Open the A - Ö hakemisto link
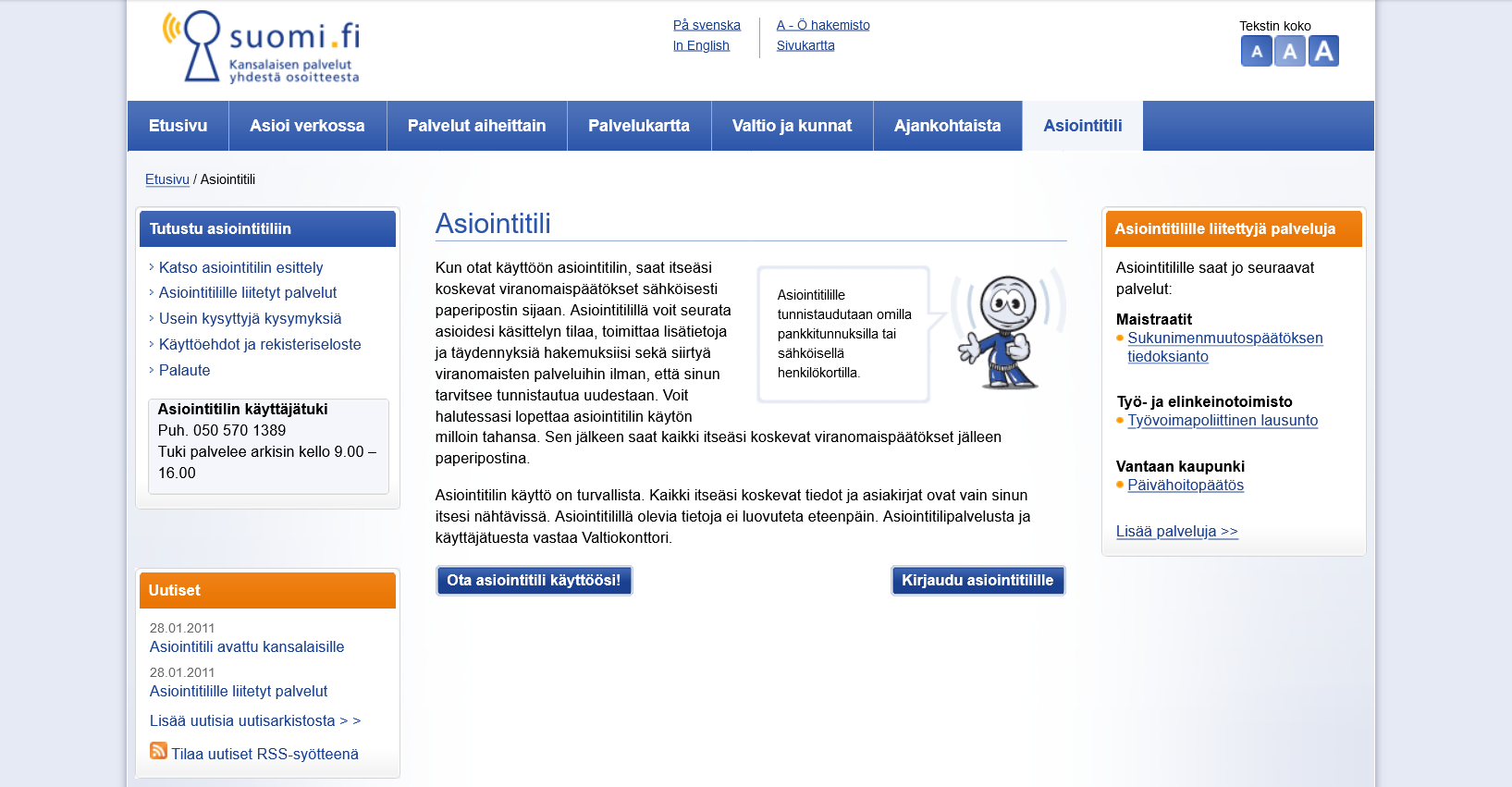 (x=822, y=25)
